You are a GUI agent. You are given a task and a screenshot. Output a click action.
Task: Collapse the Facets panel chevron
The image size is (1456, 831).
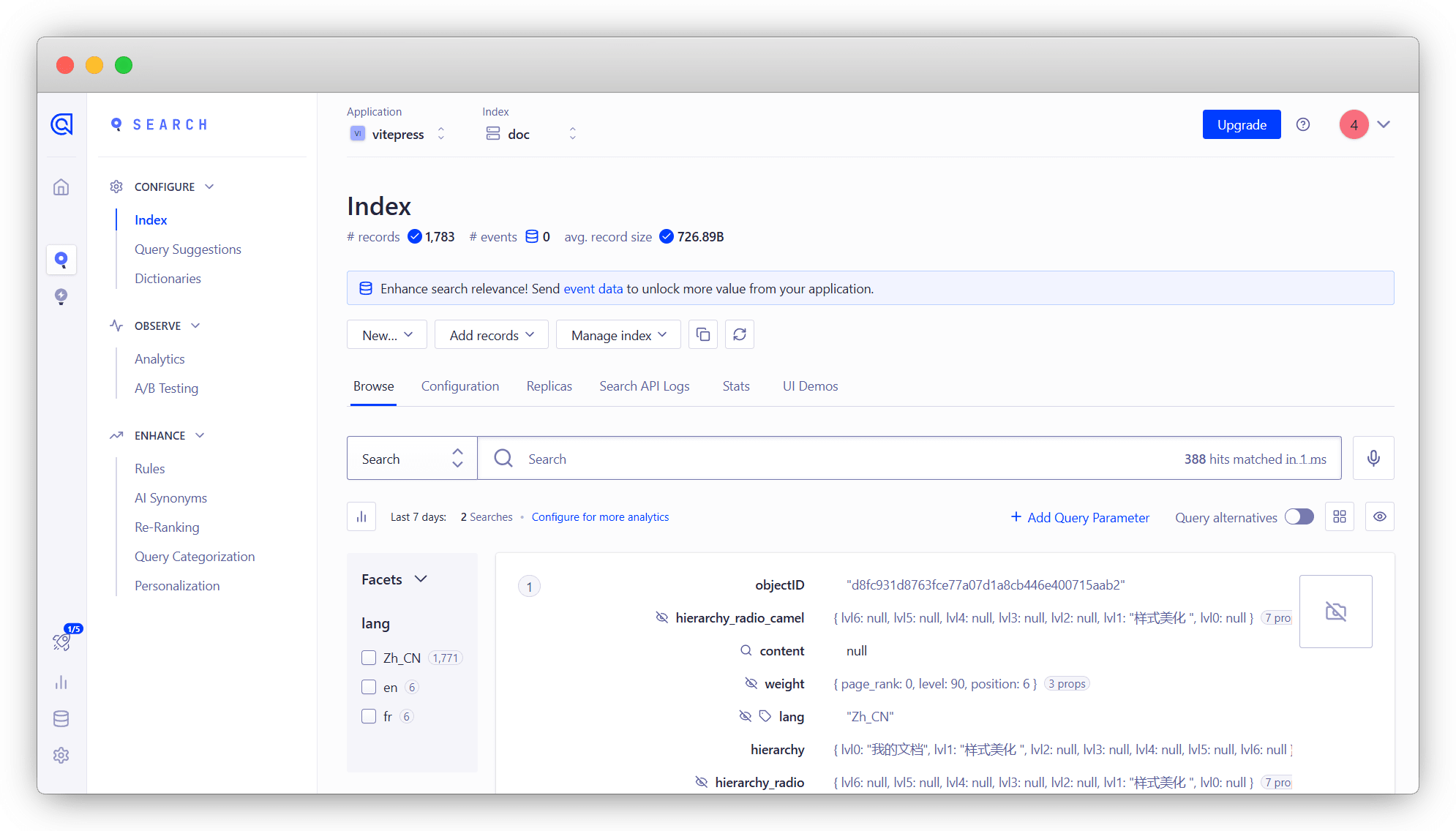coord(421,579)
